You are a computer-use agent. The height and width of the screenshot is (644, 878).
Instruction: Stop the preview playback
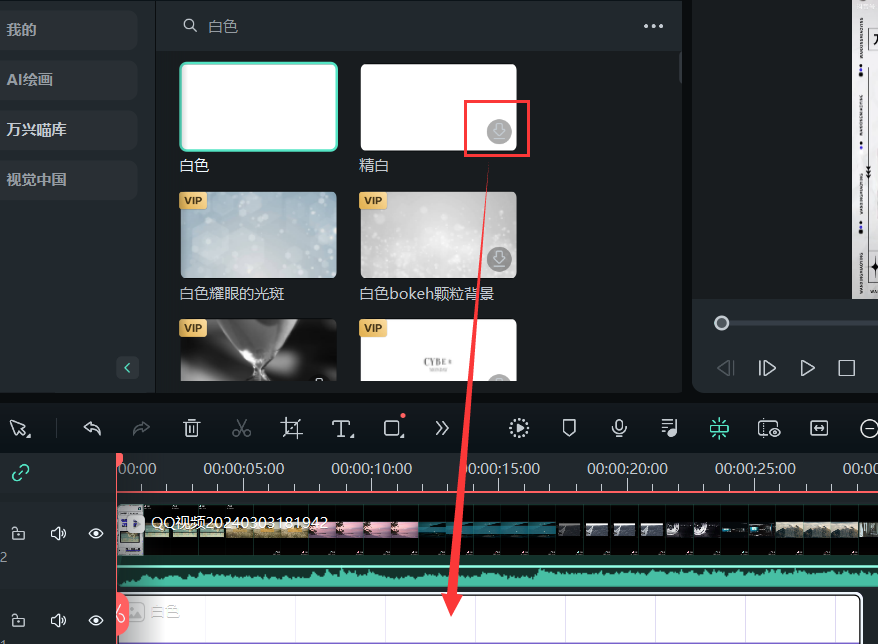coord(847,368)
